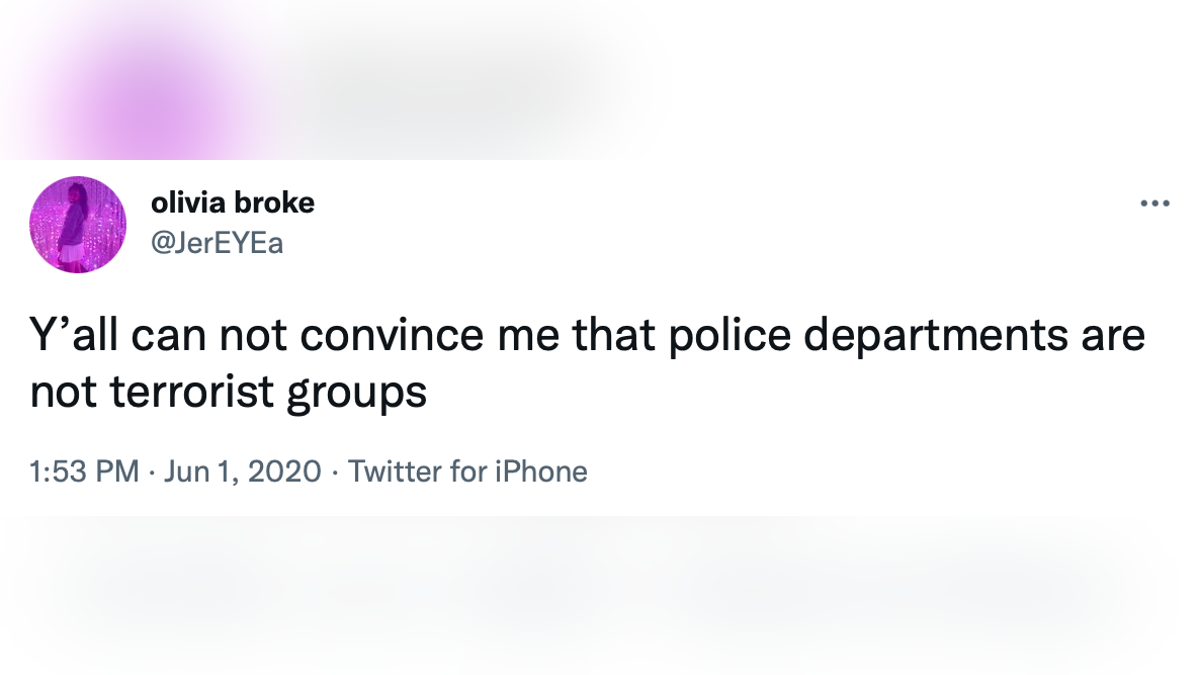Viewport: 1200px width, 675px height.
Task: Click the word iPhone in the source label
Action: point(541,471)
